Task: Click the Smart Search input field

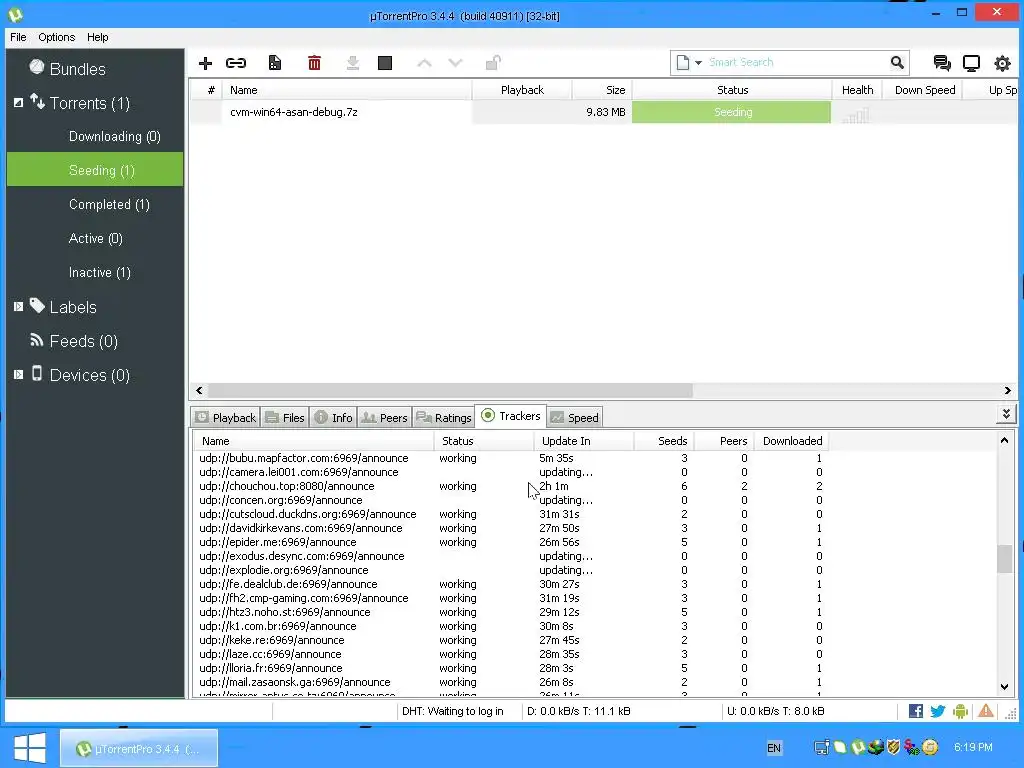Action: pyautogui.click(x=797, y=63)
